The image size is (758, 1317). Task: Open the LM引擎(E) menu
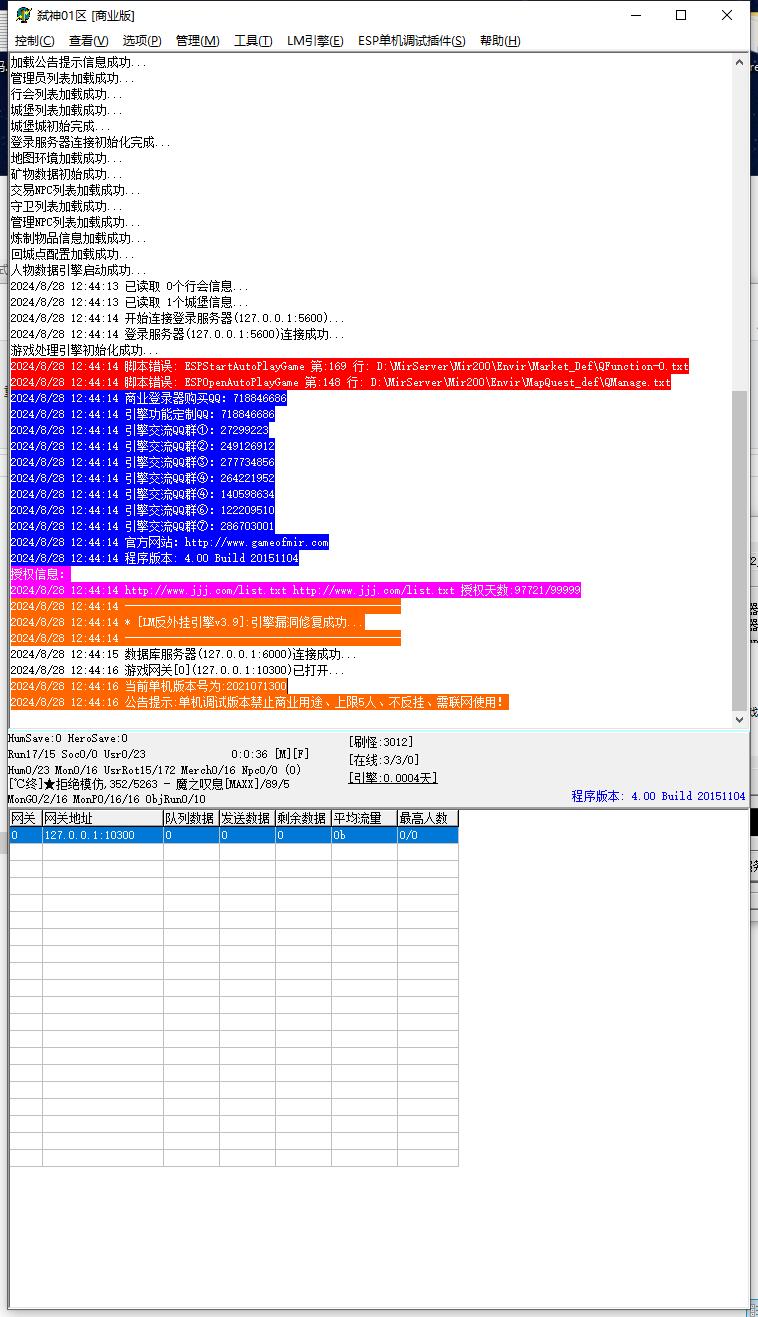click(x=315, y=41)
